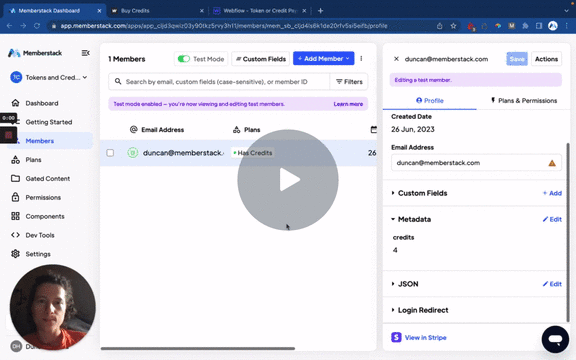
Task: Click the Dev Tools code icon
Action: point(15,235)
